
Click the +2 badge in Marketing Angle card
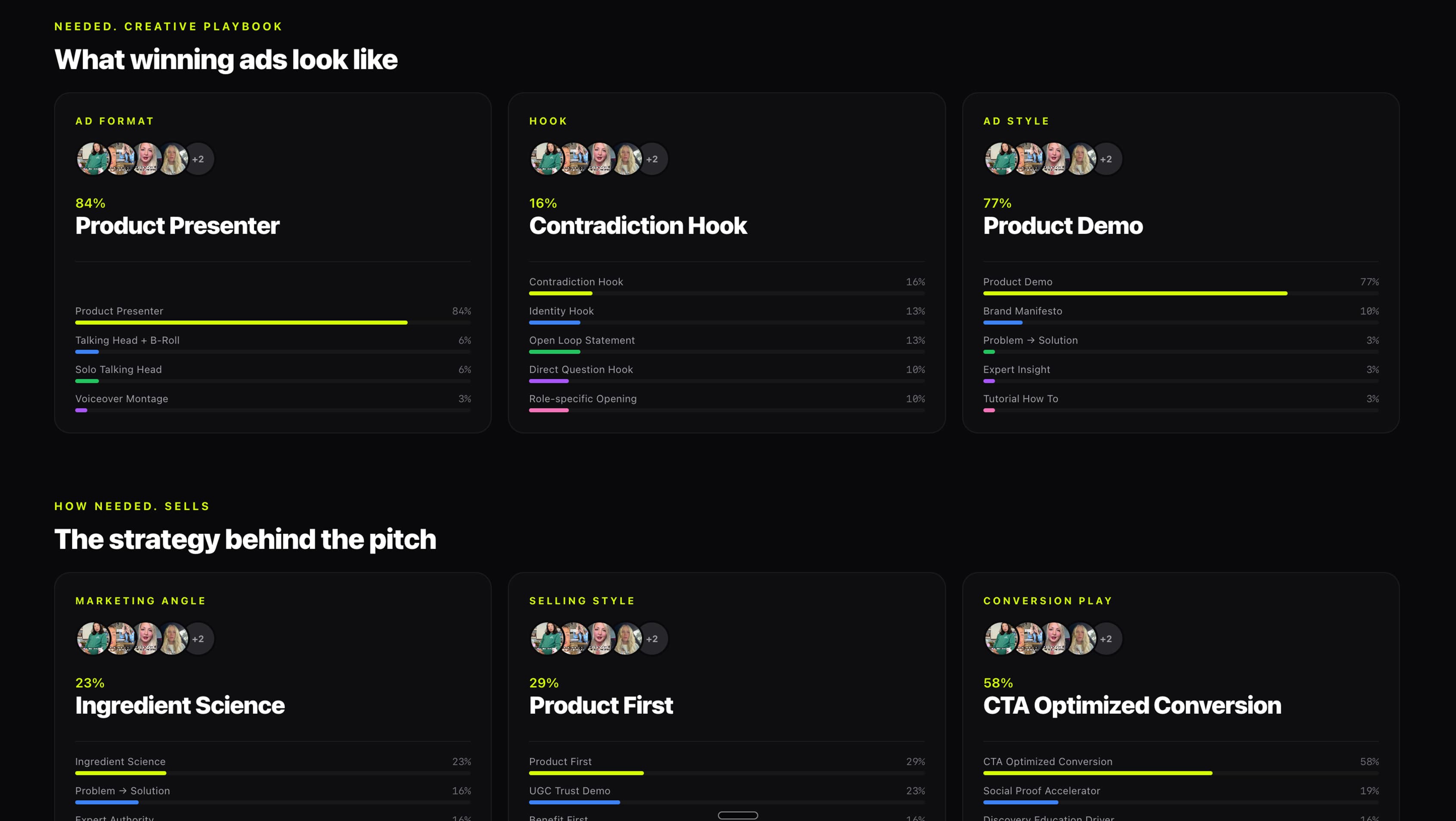pos(198,639)
